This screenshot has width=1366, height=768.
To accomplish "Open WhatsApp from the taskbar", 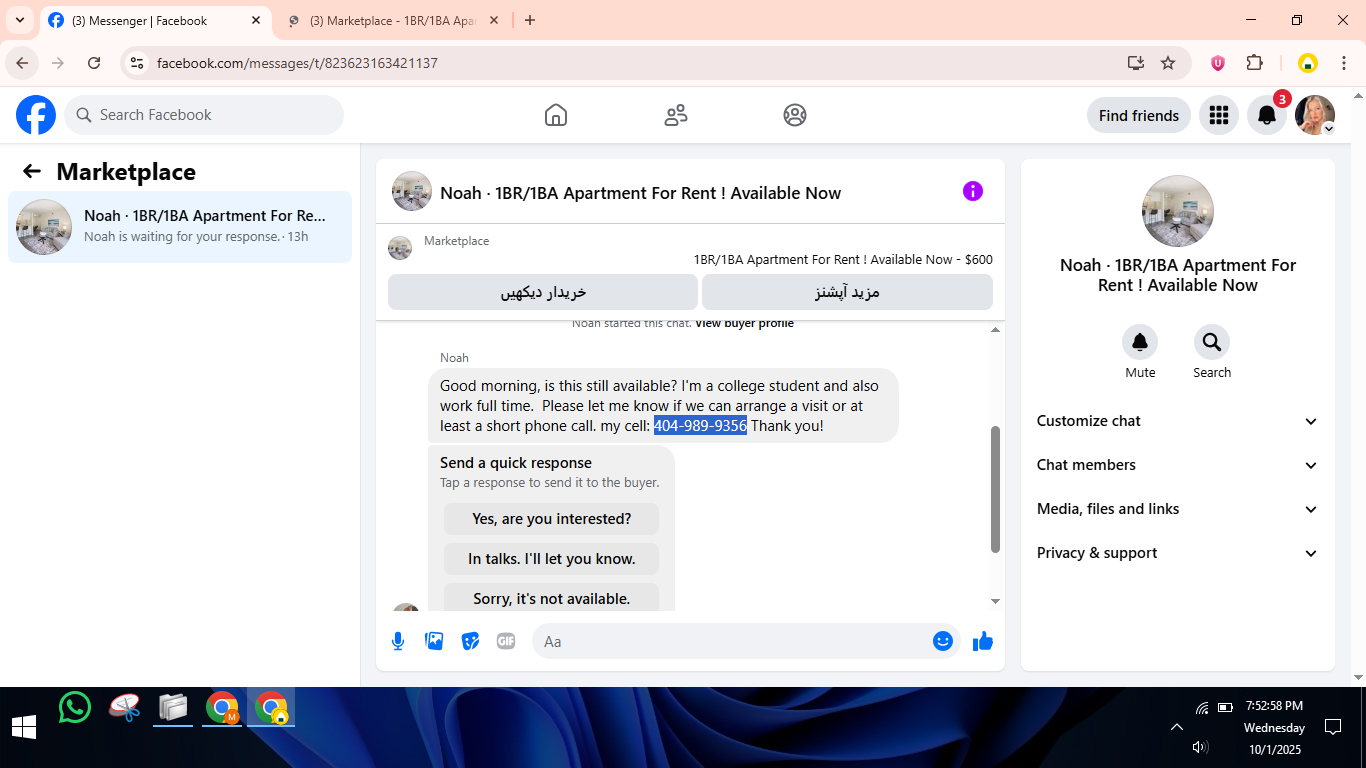I will tap(75, 708).
